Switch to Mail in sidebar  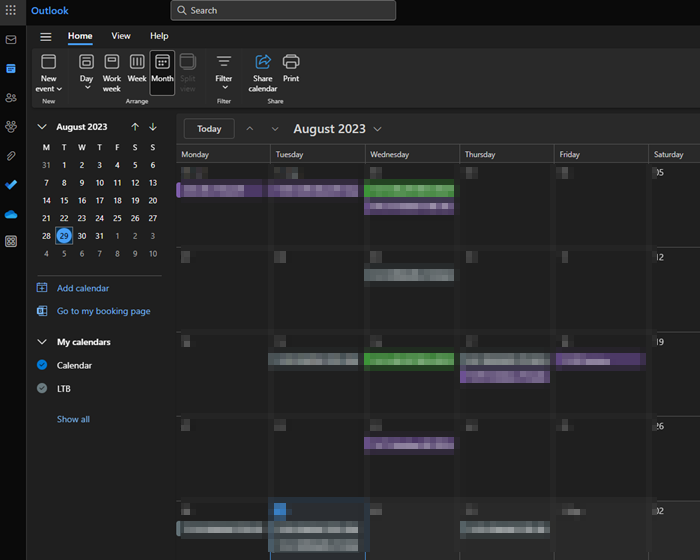(x=11, y=40)
